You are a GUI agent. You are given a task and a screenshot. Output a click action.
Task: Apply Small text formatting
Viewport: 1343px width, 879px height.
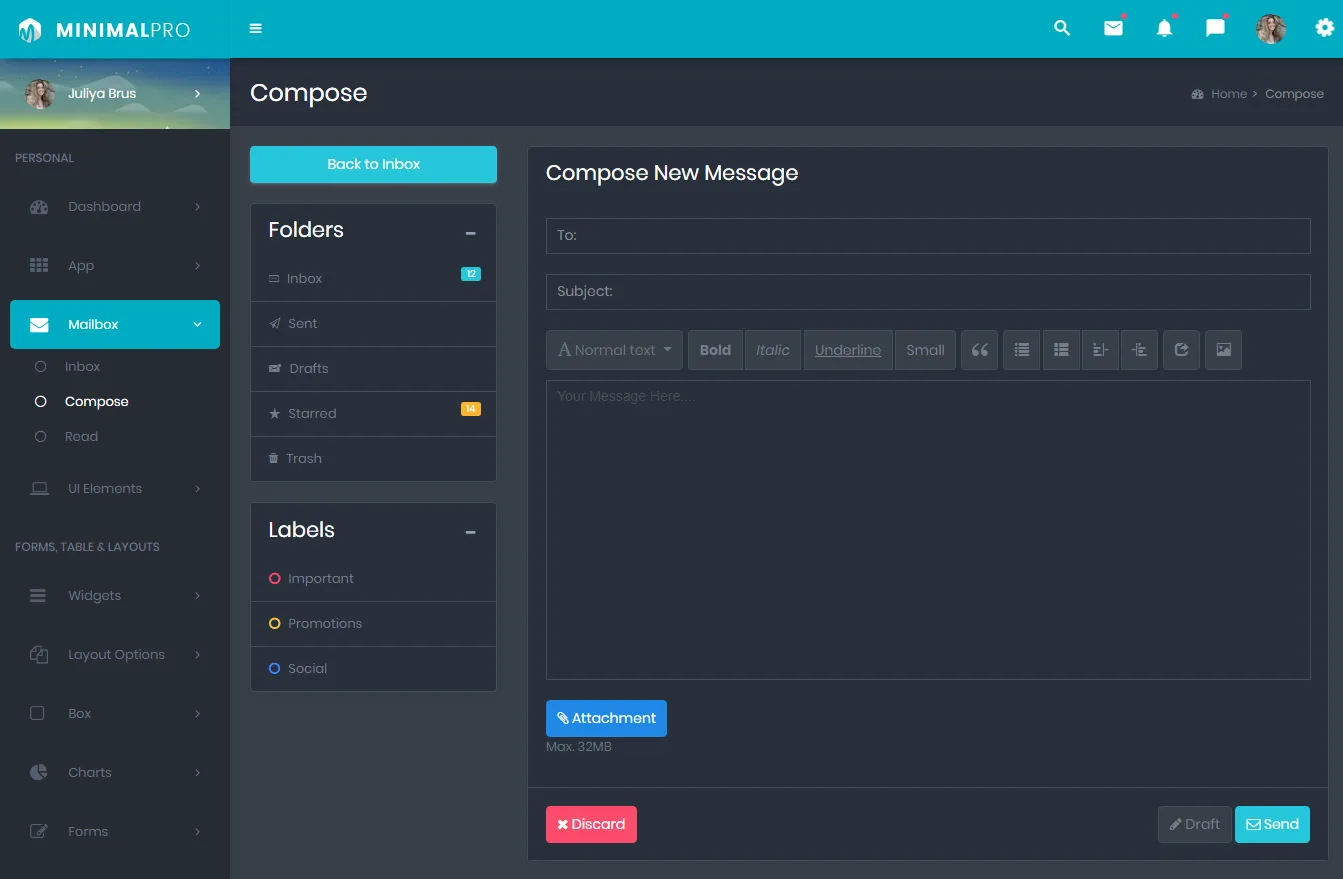925,350
